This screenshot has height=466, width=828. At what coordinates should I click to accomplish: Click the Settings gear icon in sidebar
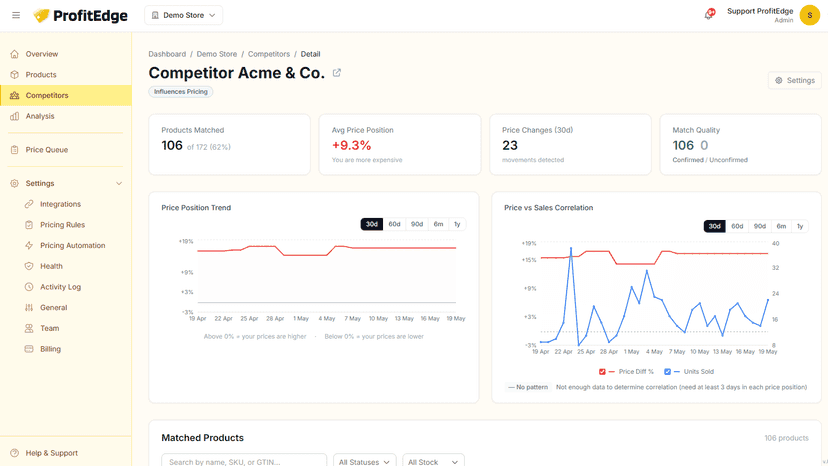tap(14, 183)
